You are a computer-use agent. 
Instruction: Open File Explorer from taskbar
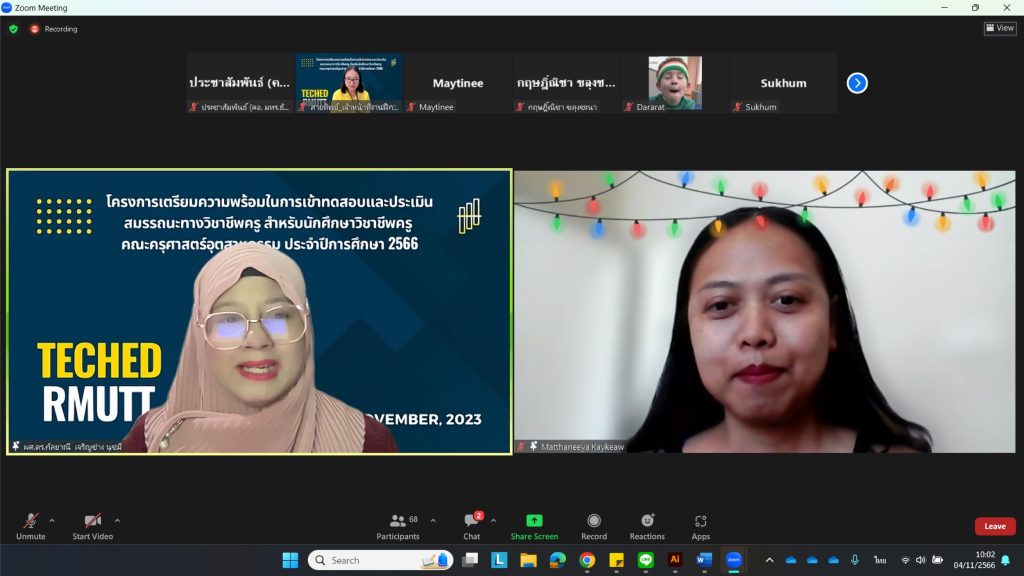coord(528,560)
